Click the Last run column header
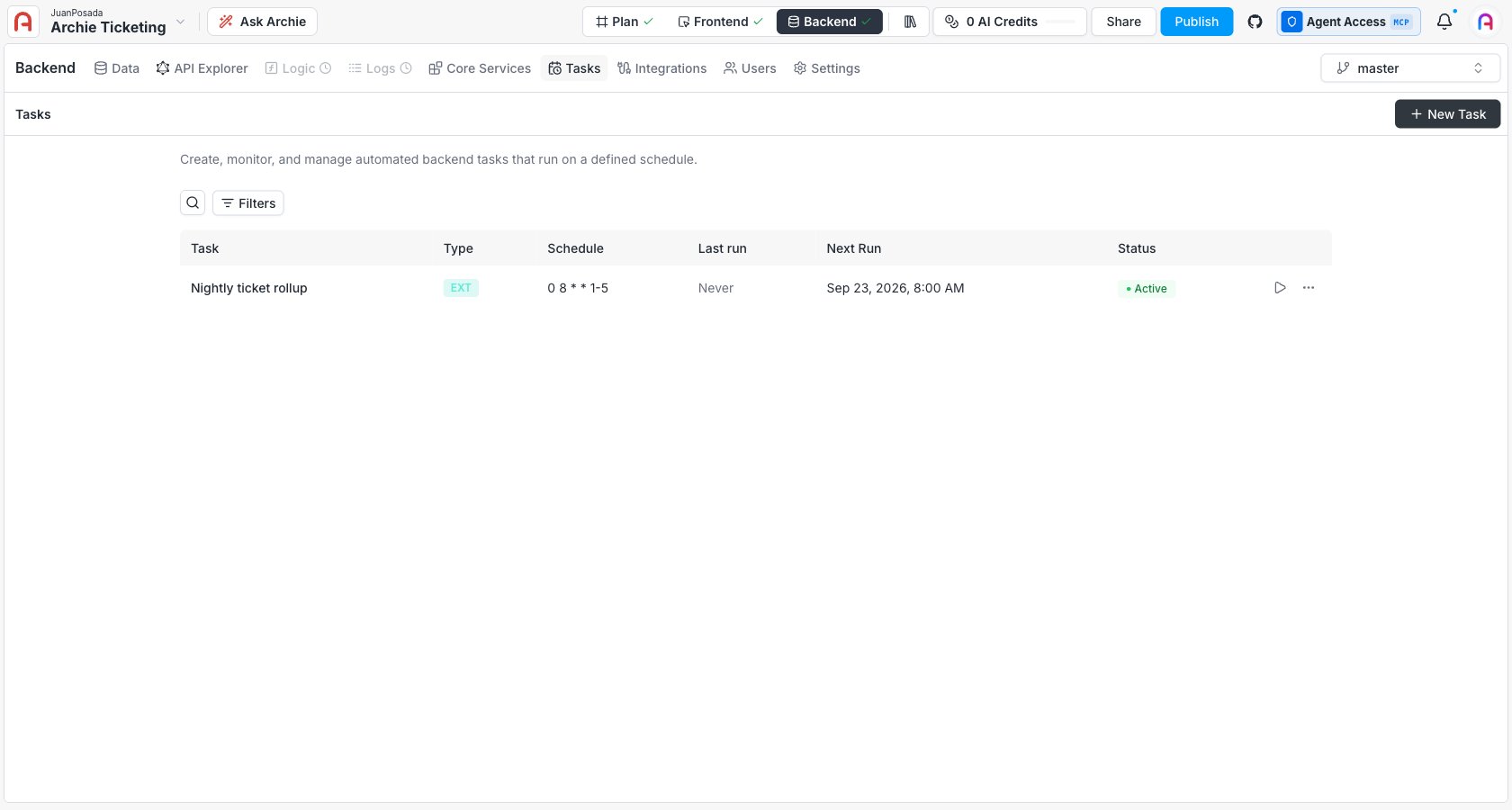 [x=723, y=248]
